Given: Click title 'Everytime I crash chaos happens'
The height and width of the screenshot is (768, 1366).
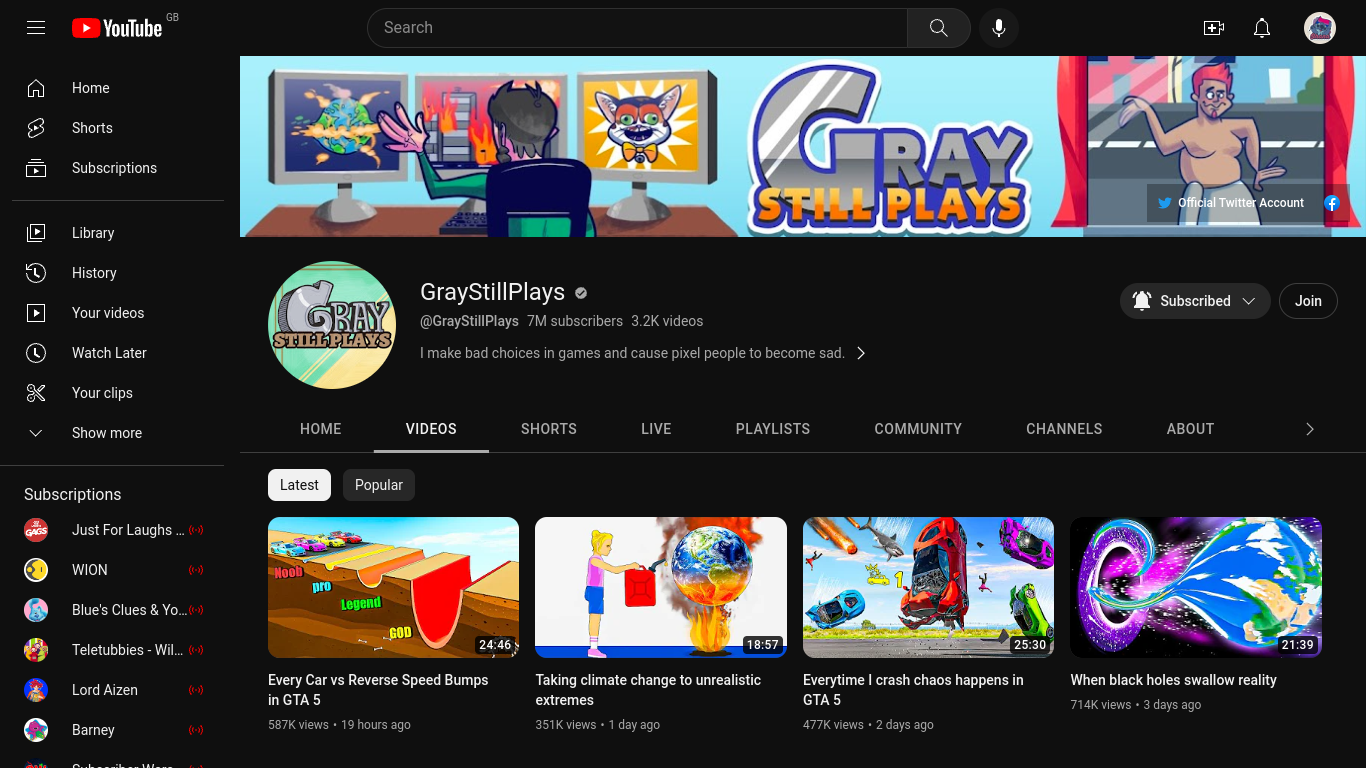Looking at the screenshot, I should point(913,690).
